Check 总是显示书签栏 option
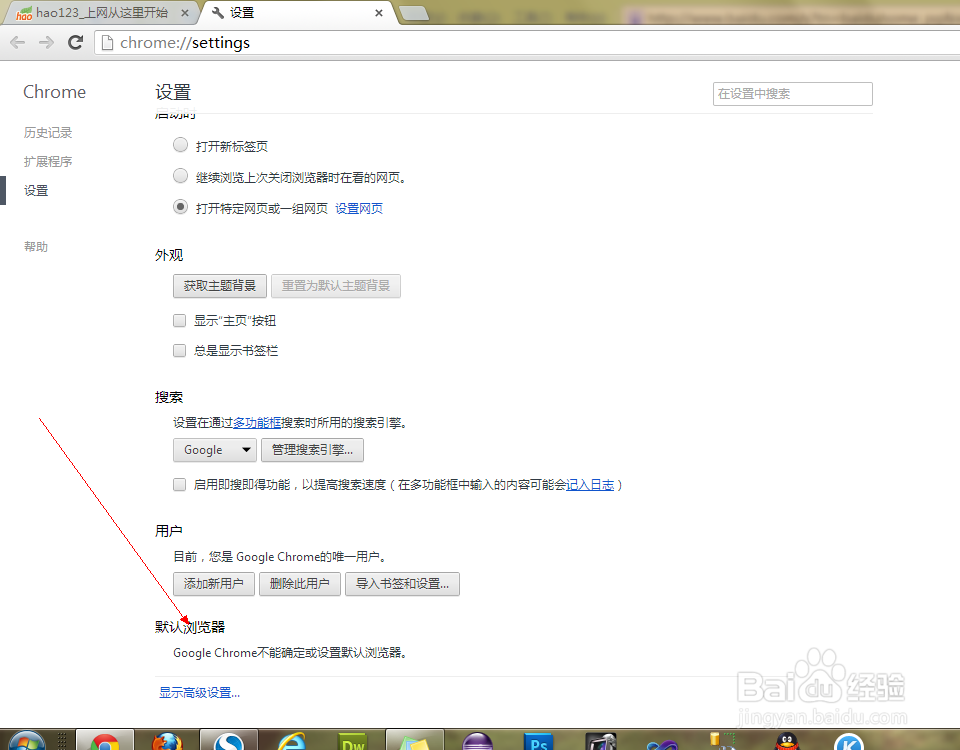The width and height of the screenshot is (960, 750). 179,350
